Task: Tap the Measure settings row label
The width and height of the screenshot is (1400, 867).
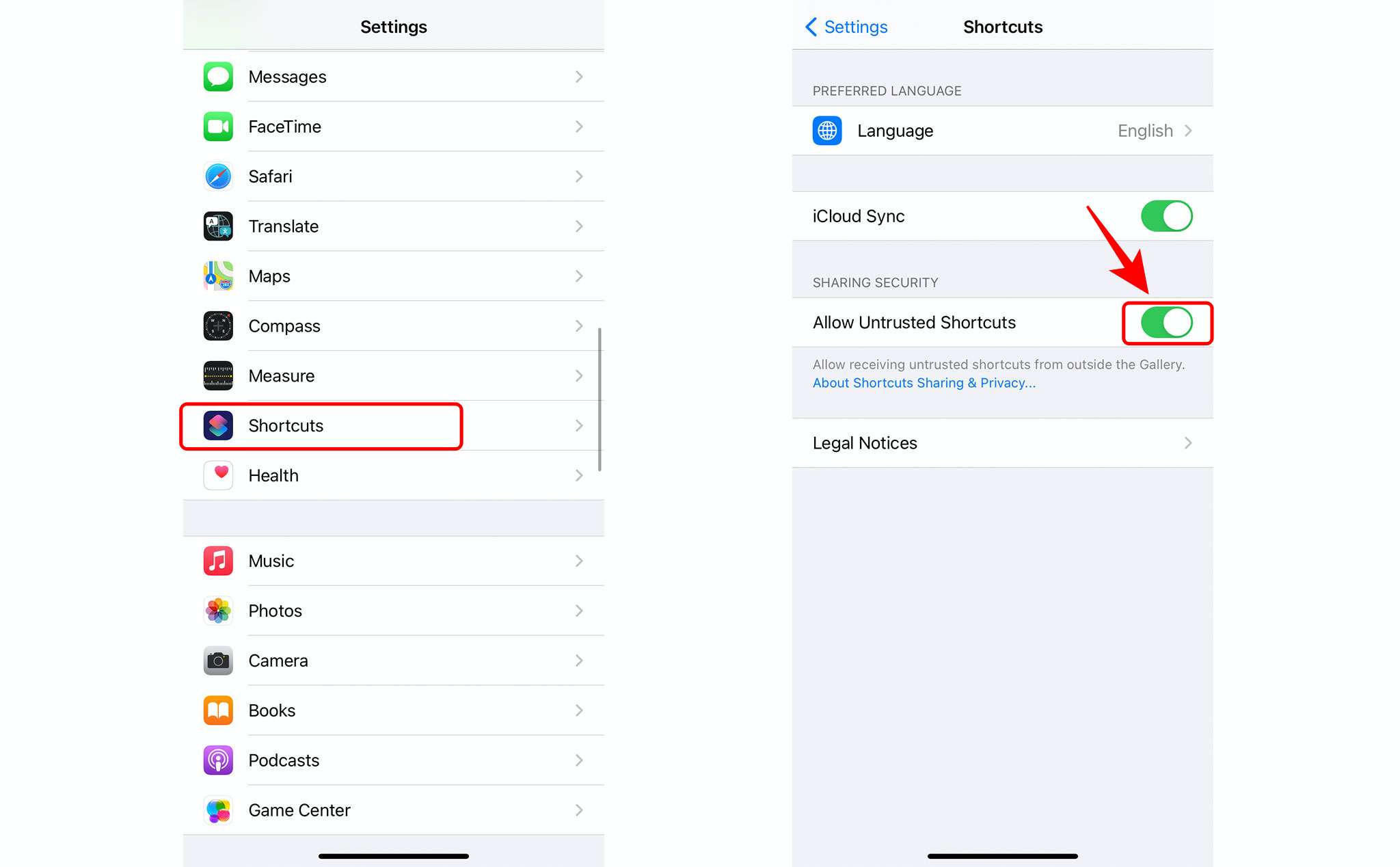Action: click(x=282, y=376)
